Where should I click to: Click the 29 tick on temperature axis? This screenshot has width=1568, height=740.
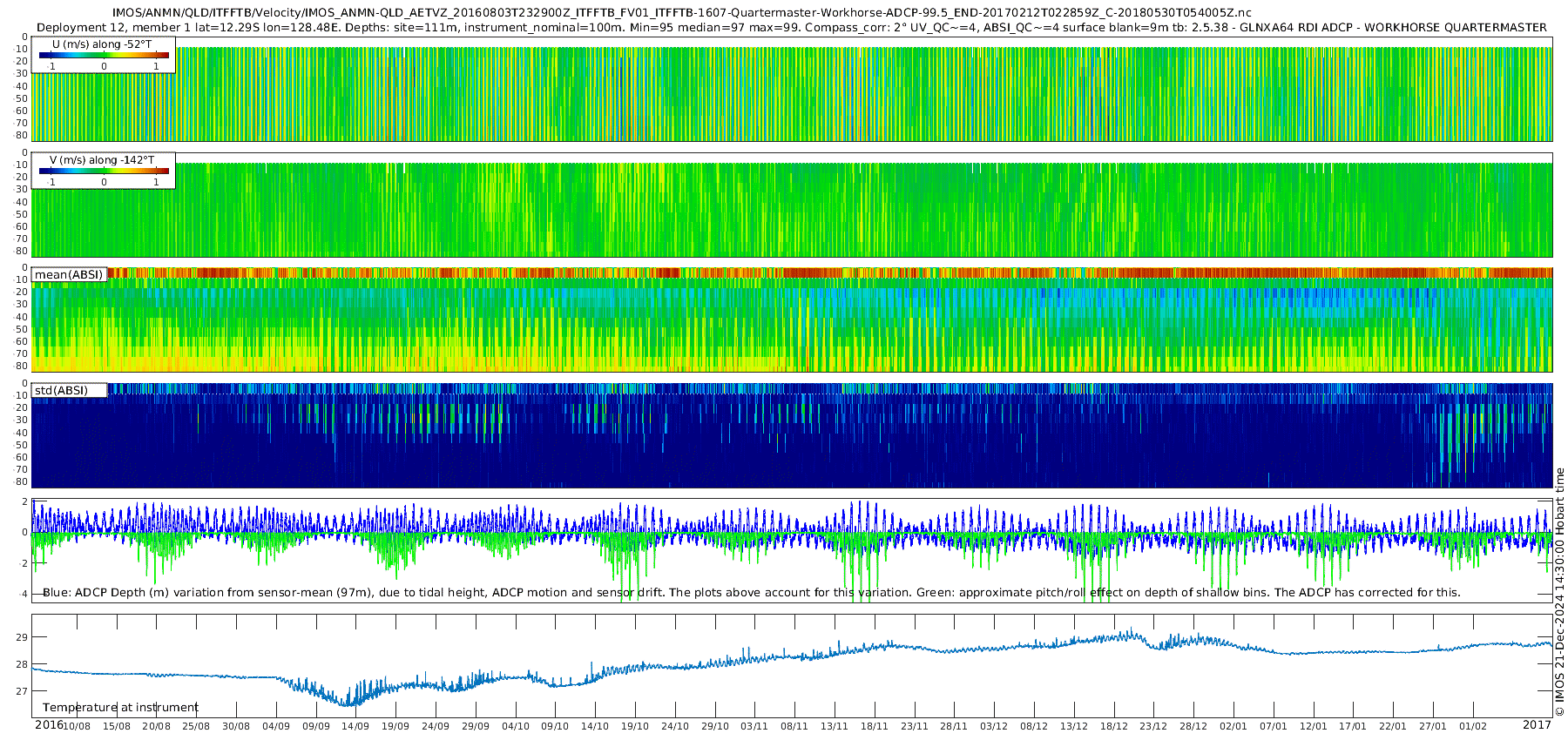pos(22,637)
